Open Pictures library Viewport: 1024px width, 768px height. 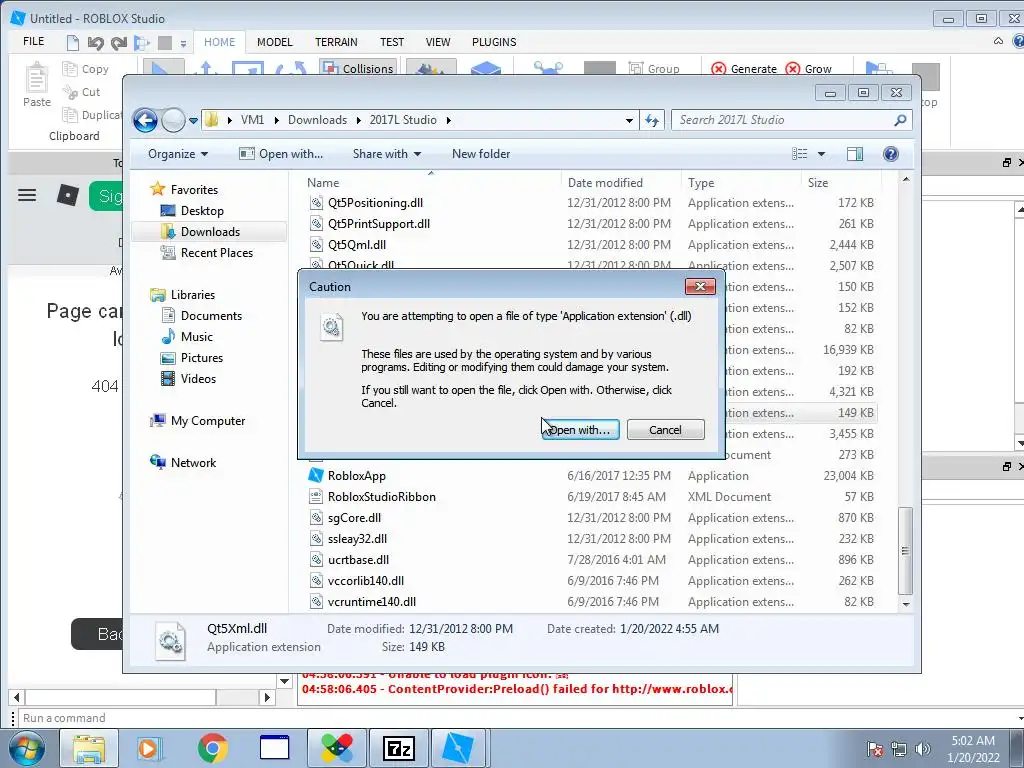202,357
